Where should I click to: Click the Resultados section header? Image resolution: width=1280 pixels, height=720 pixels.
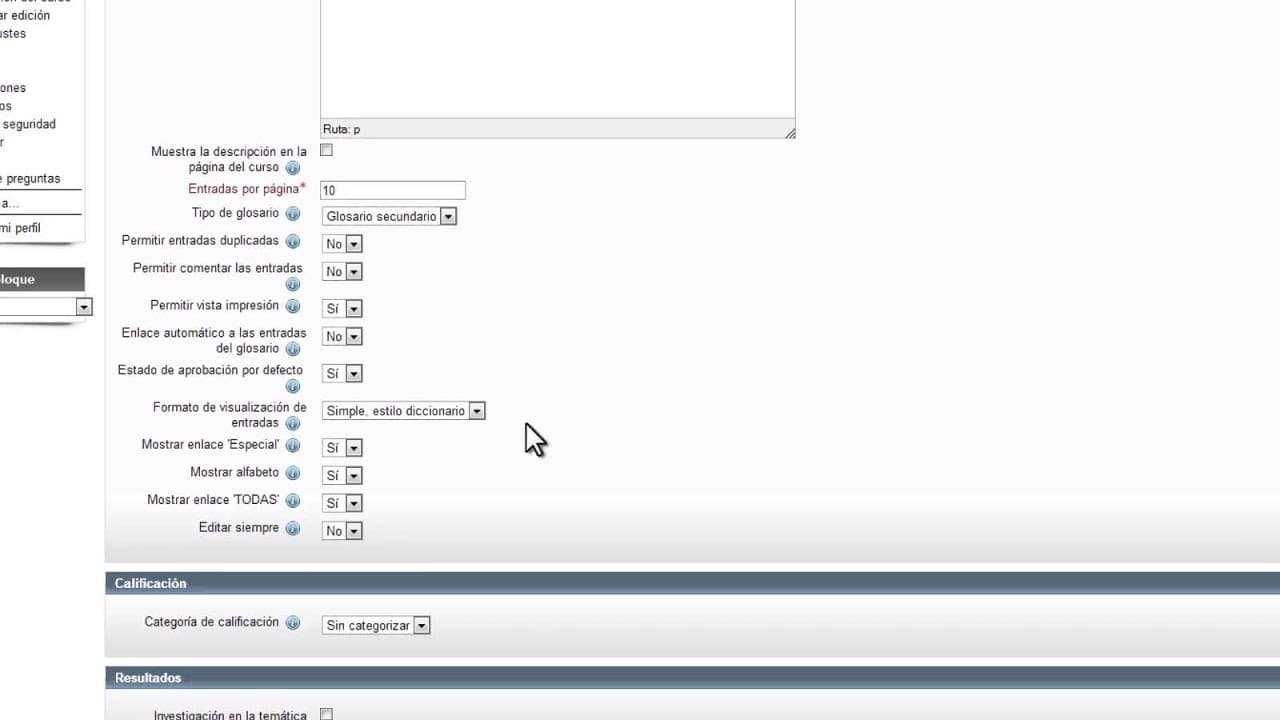pos(692,678)
